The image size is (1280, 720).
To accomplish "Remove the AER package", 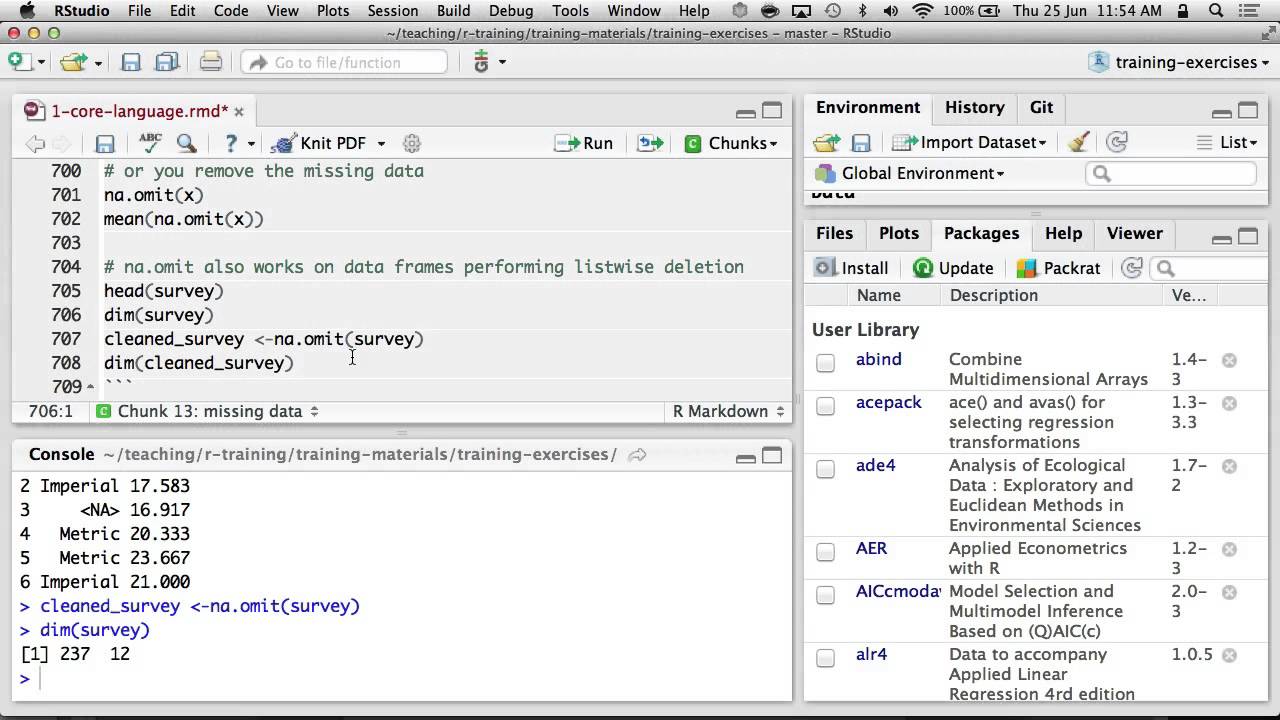I will (x=1229, y=549).
